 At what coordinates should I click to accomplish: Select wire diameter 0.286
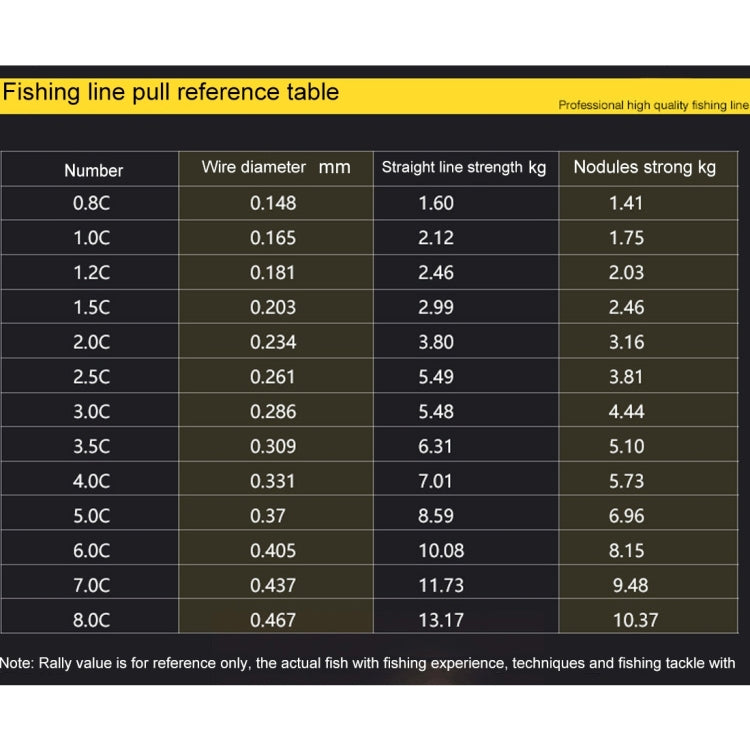pyautogui.click(x=273, y=412)
